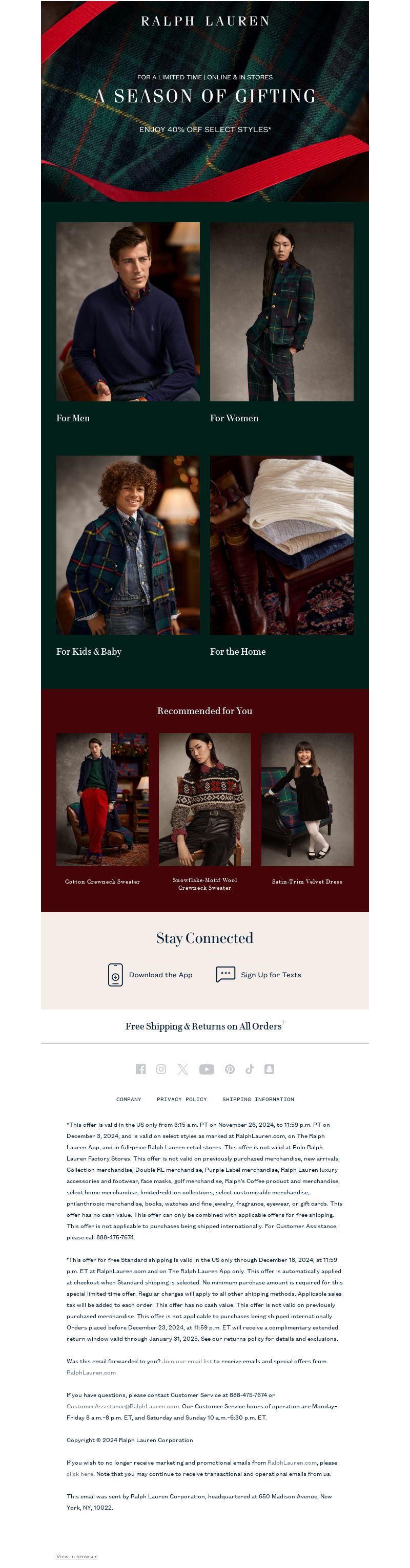Select the For Women product photo

point(281,311)
